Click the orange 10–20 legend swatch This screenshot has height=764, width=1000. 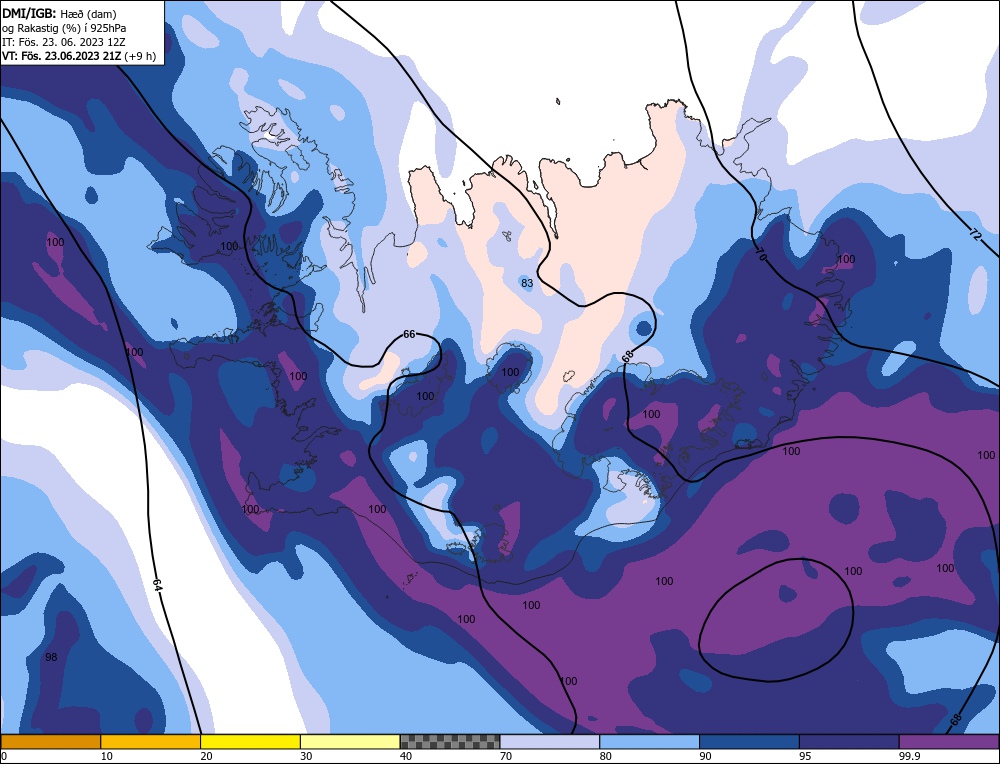tap(151, 742)
